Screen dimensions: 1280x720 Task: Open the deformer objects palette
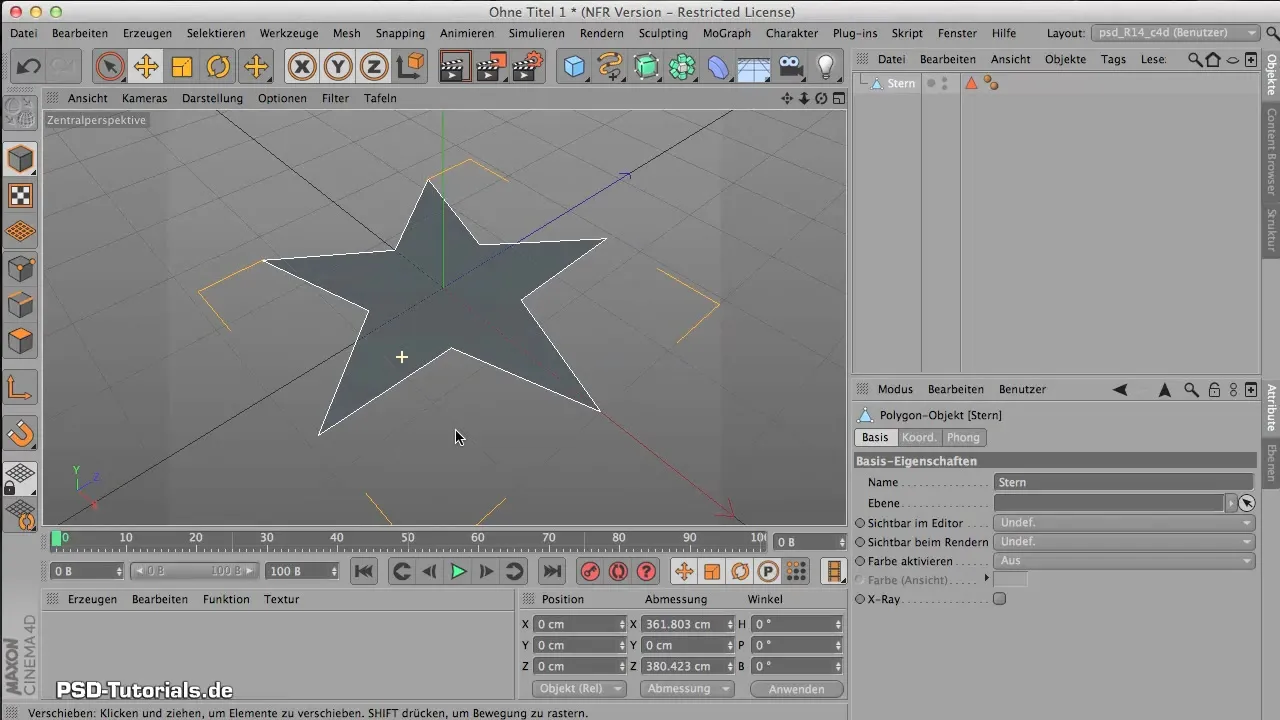[x=718, y=67]
